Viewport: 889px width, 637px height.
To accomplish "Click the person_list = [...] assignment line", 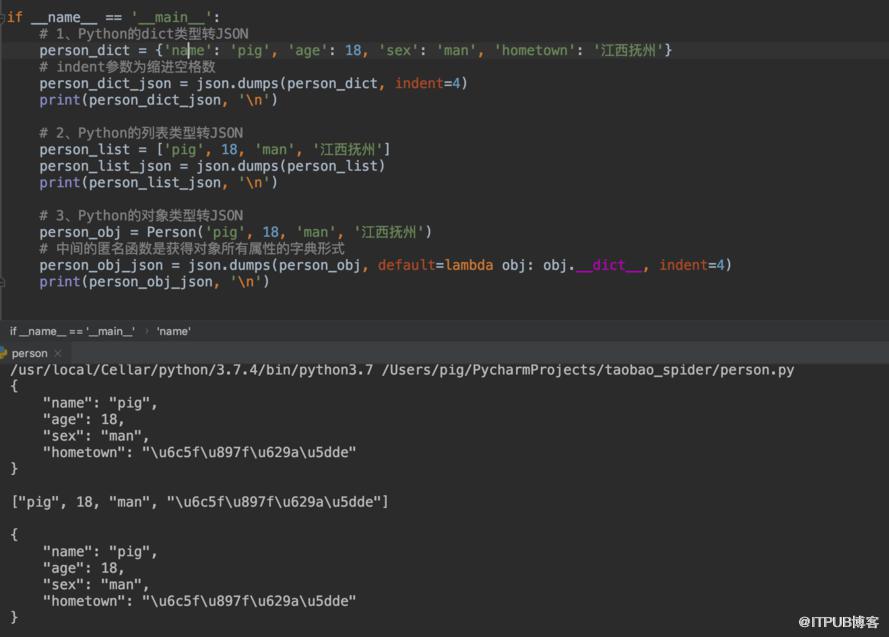I will [x=215, y=150].
